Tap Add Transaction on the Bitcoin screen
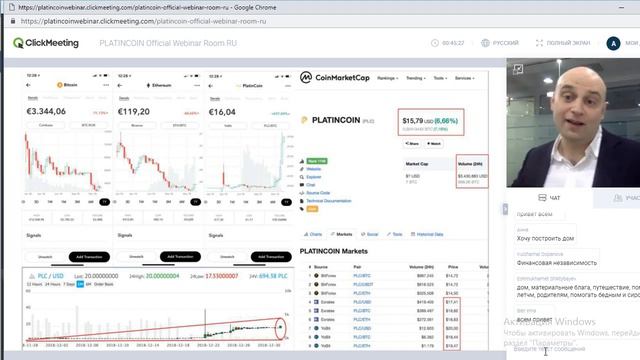The height and width of the screenshot is (360, 640). pyautogui.click(x=89, y=257)
